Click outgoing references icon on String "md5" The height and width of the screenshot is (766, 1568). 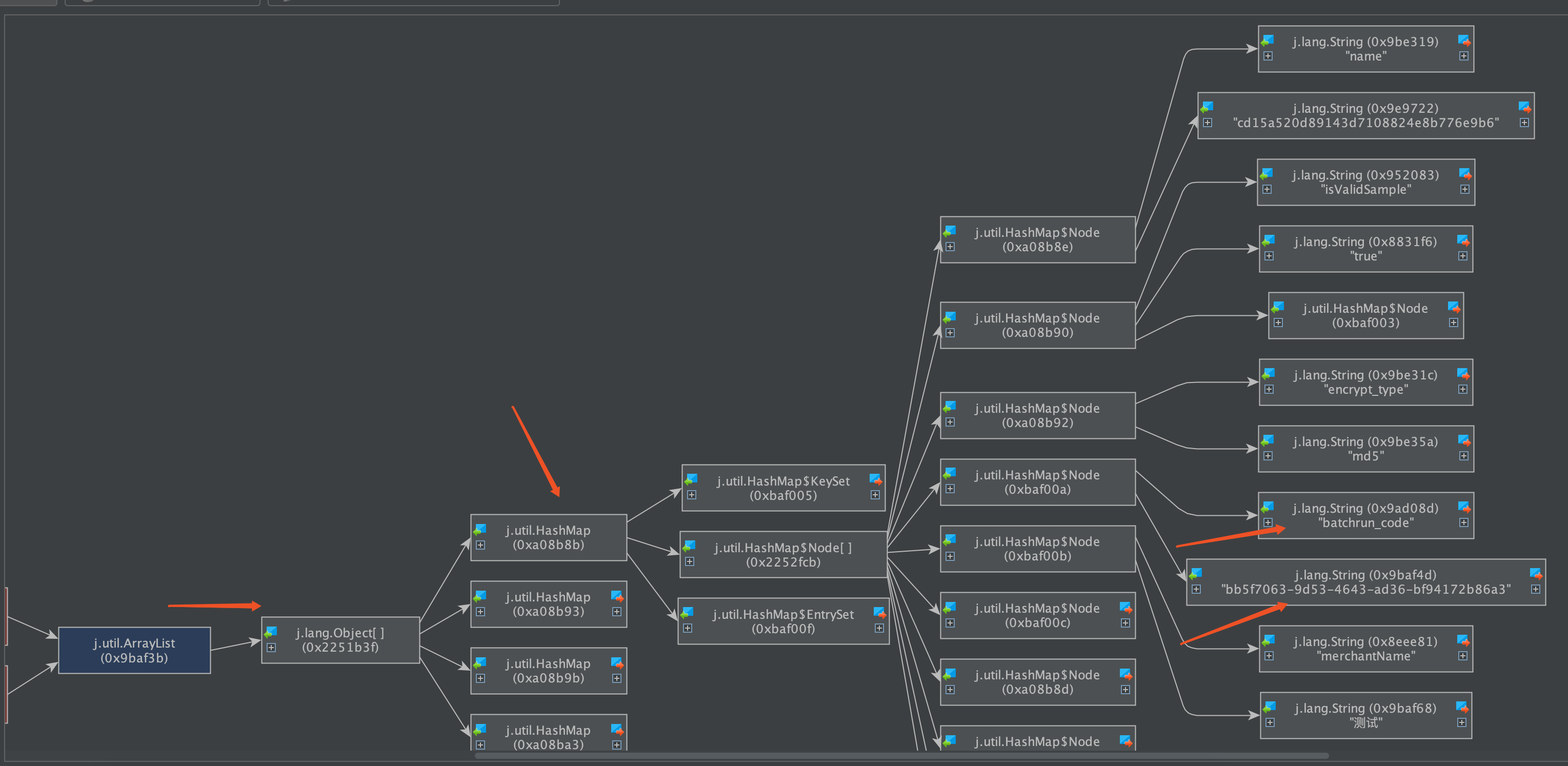click(x=1464, y=440)
